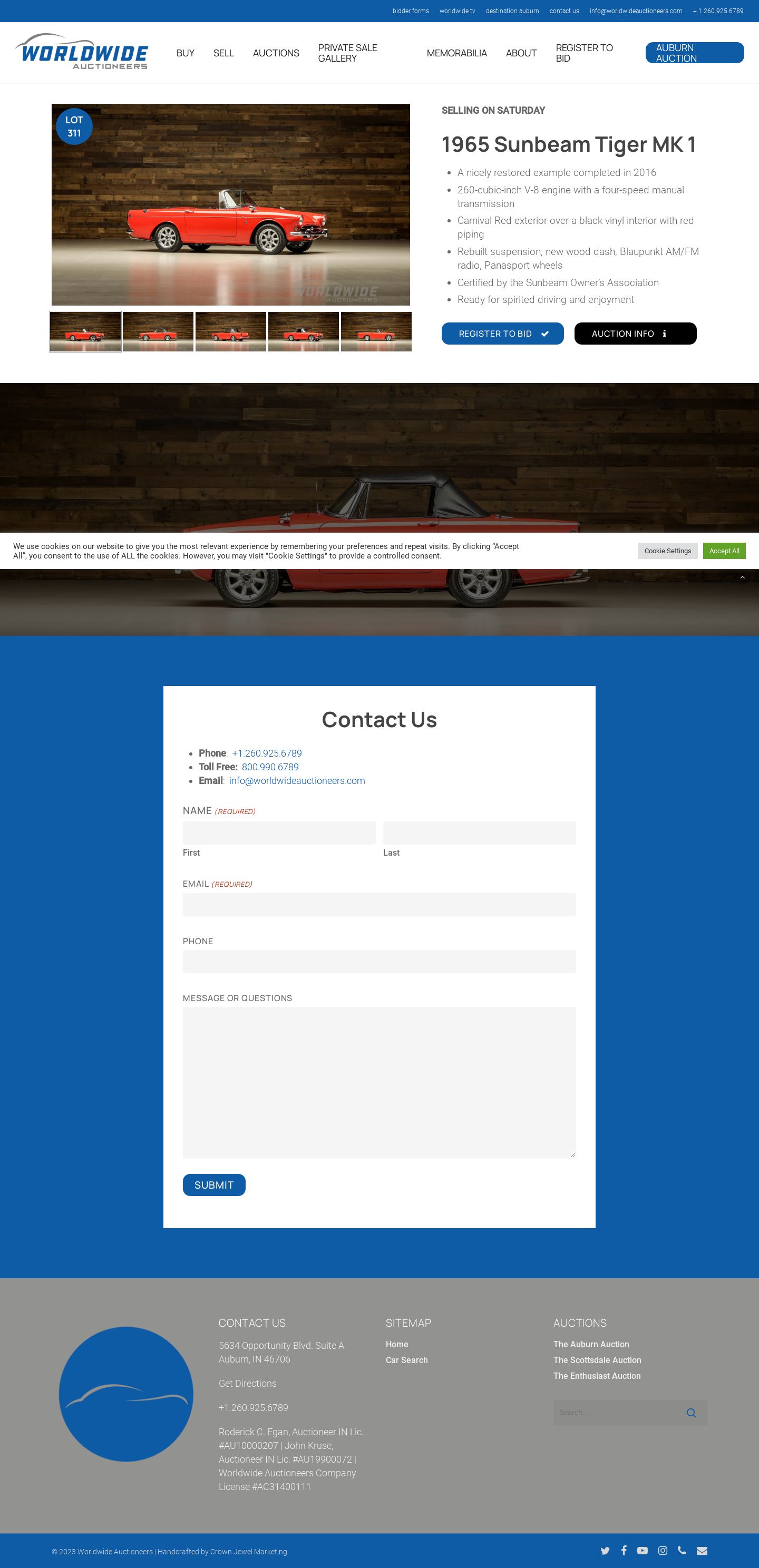Select the third car thumbnail
Viewport: 759px width, 1568px height.
[x=231, y=332]
